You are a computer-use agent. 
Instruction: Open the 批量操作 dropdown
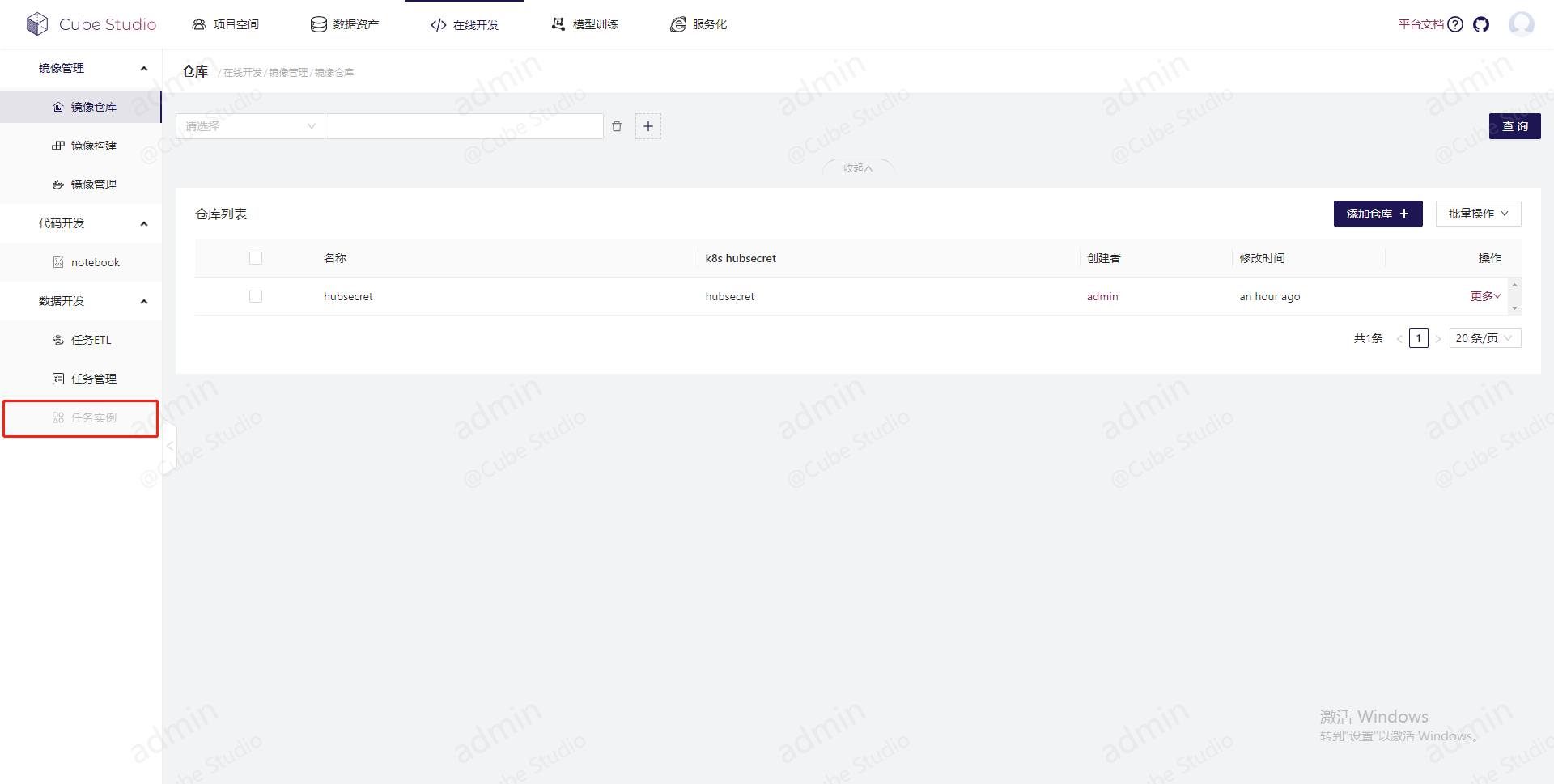click(x=1479, y=214)
